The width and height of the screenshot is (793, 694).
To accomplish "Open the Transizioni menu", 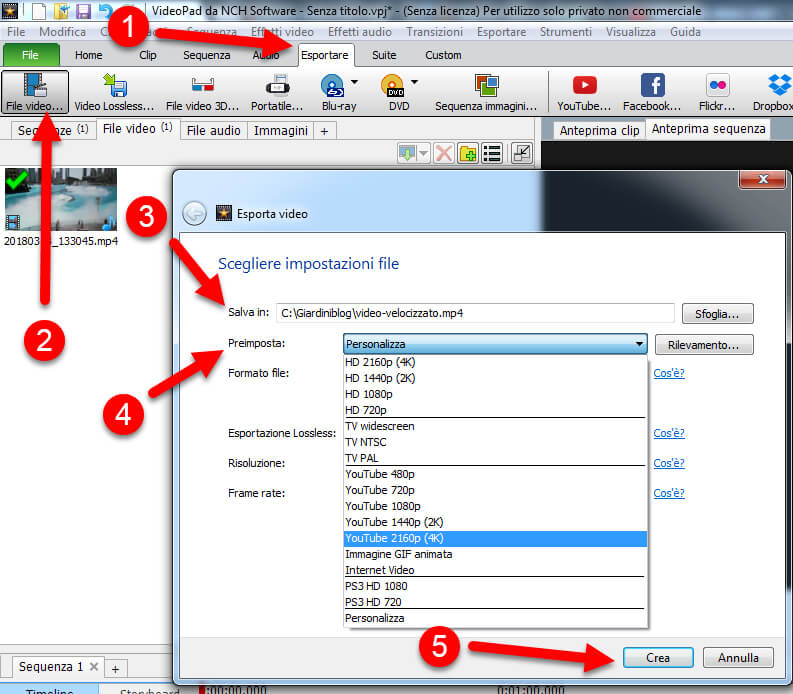I will point(434,32).
